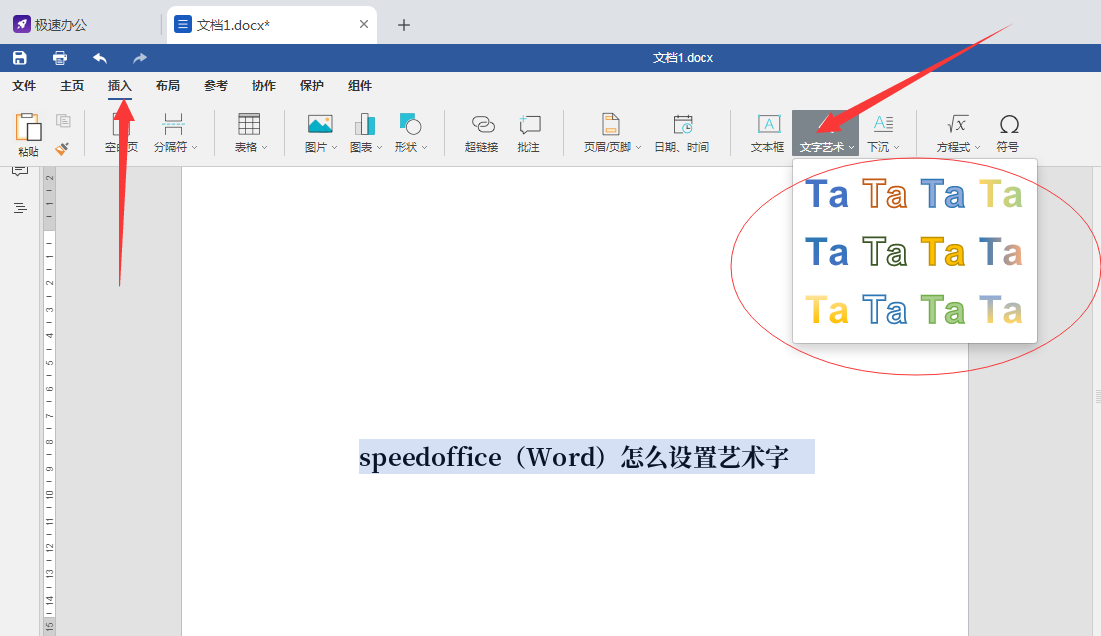The width and height of the screenshot is (1101, 636).
Task: Choose faded blue-tan Ta in third row
Action: point(1001,310)
